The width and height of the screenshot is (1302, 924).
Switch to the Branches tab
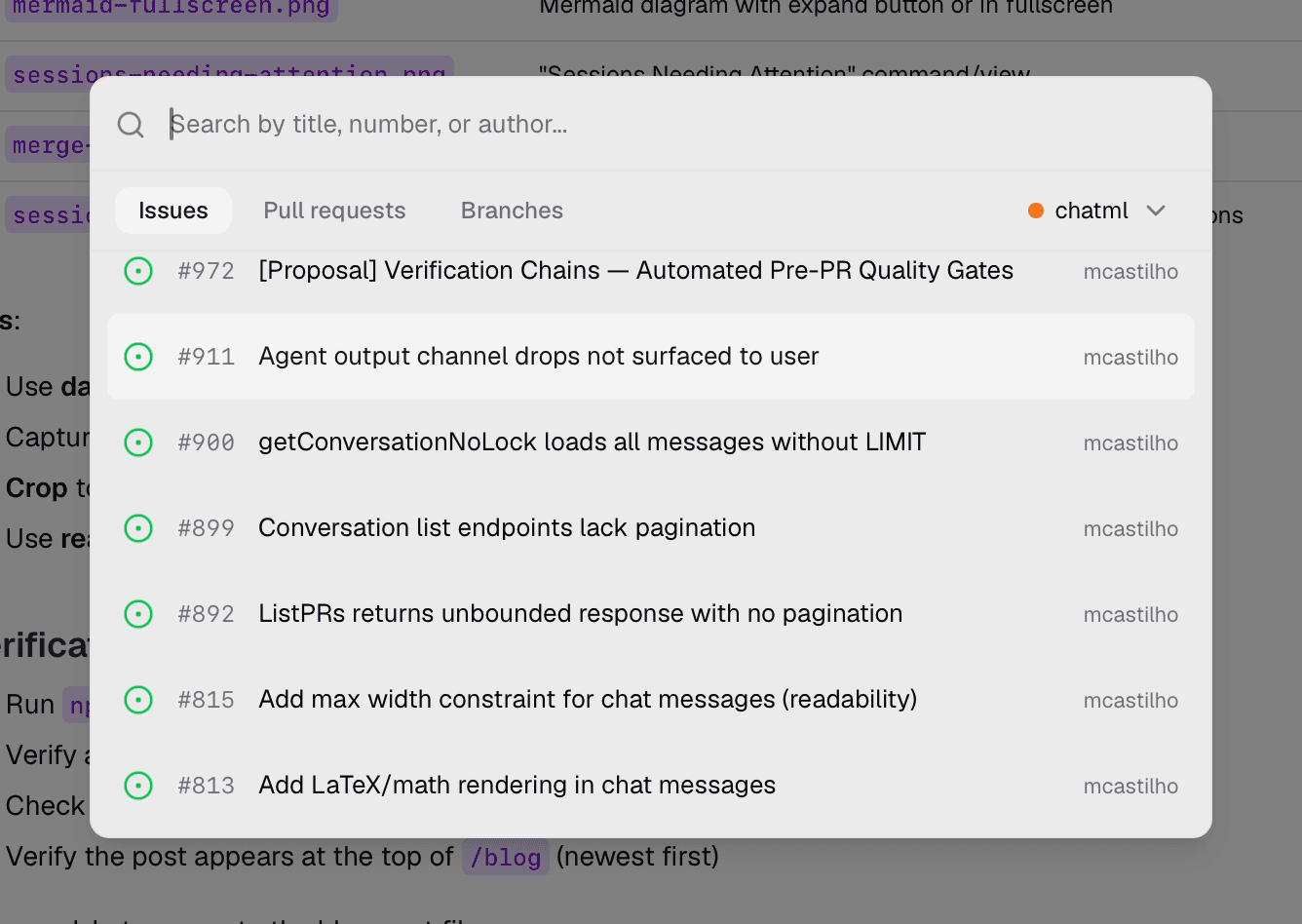click(x=512, y=210)
